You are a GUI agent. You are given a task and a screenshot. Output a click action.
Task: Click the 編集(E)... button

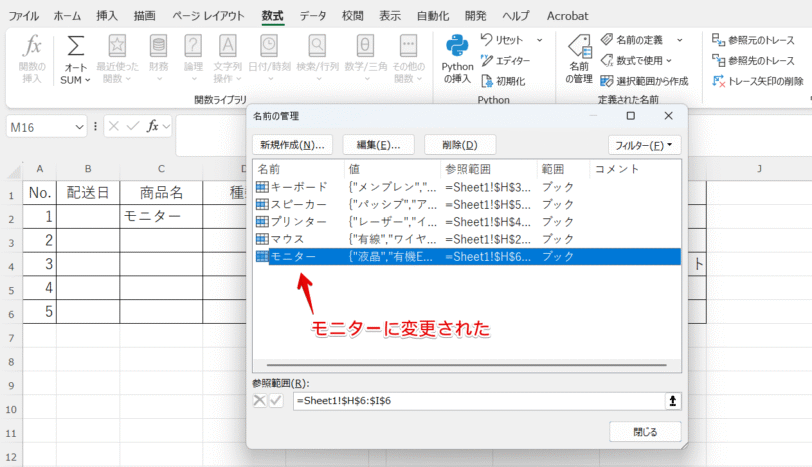378,145
